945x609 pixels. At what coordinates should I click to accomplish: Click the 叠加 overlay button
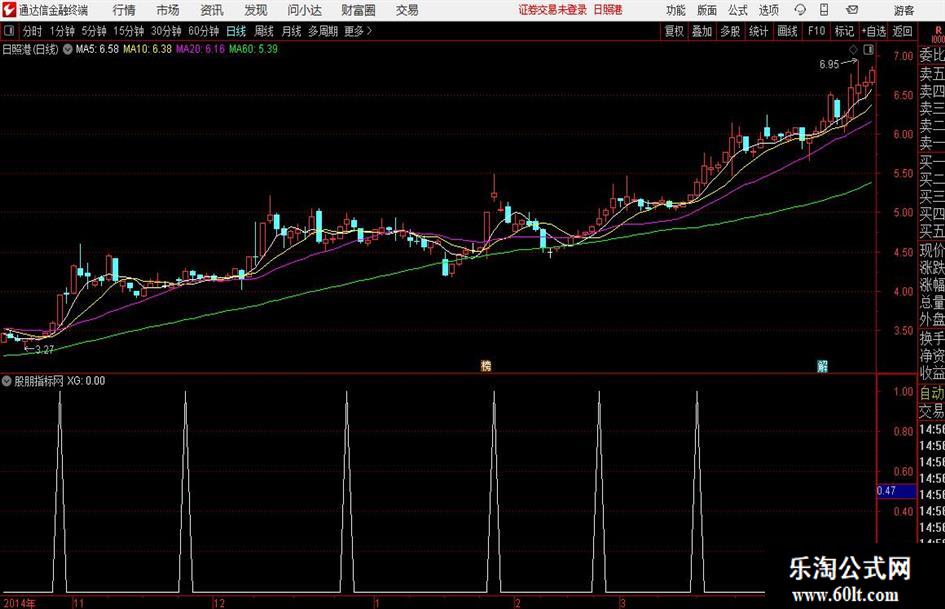tap(702, 31)
